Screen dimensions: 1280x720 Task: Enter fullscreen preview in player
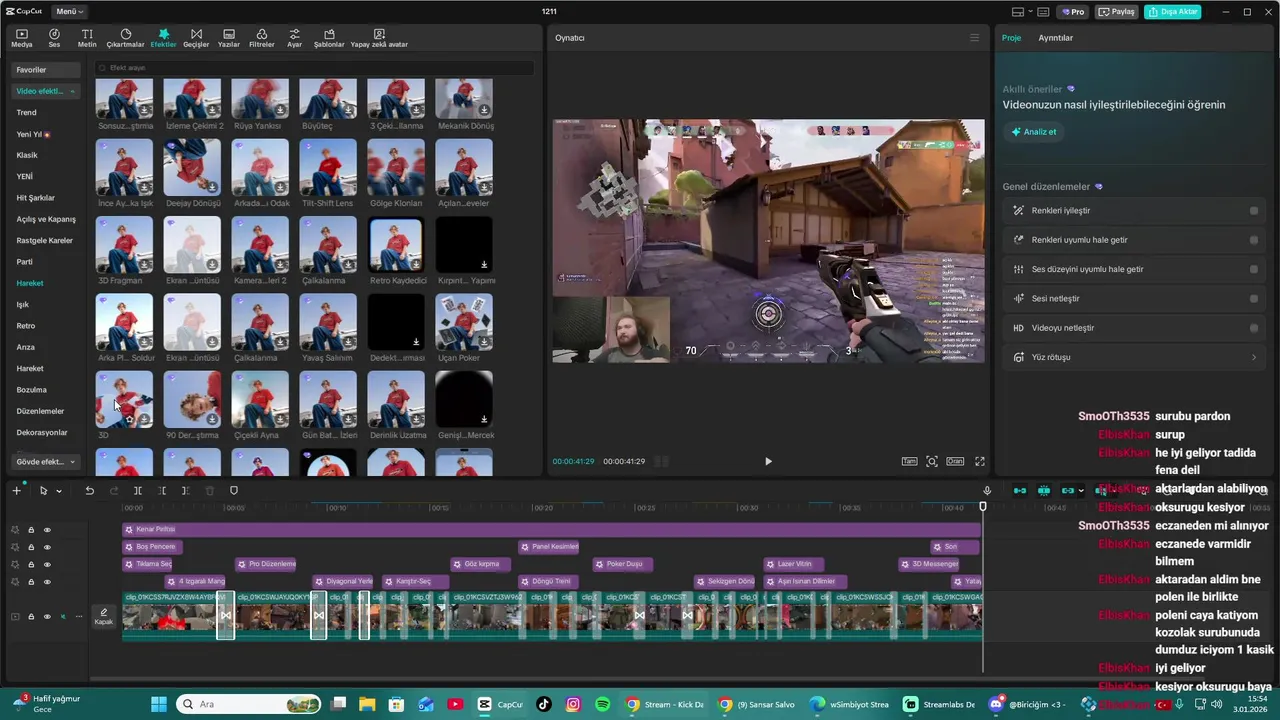(x=980, y=461)
